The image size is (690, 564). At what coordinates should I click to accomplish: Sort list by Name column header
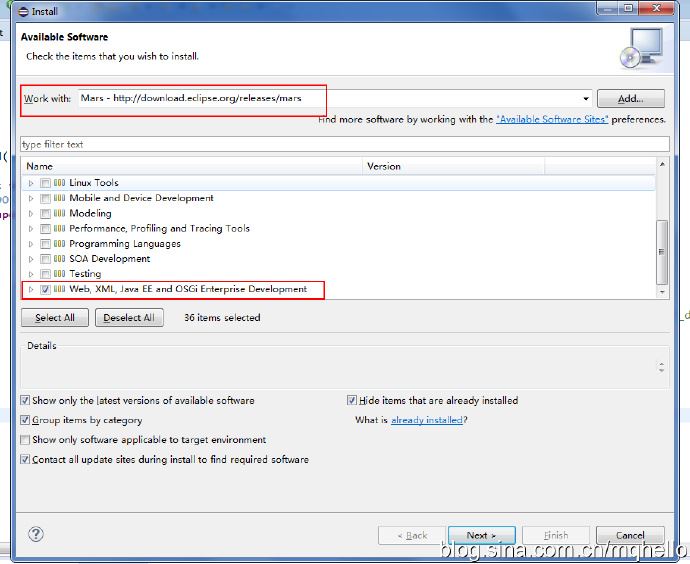(190, 166)
